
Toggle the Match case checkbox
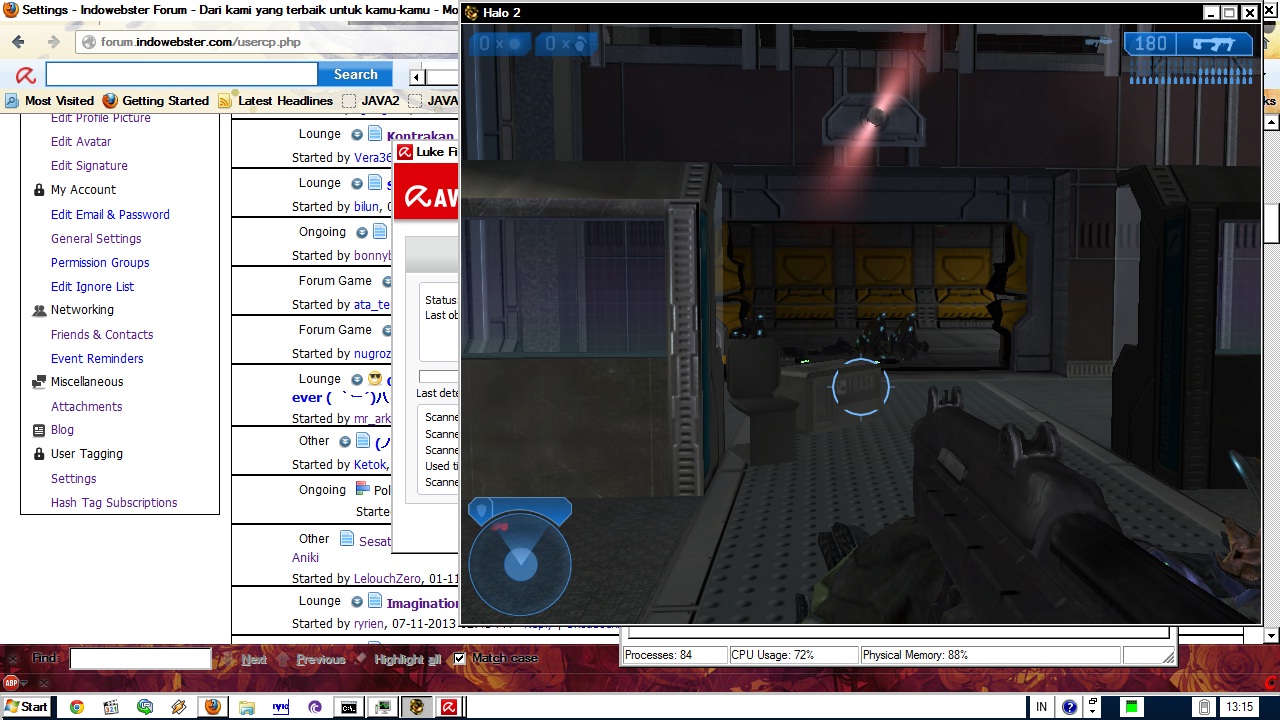(x=460, y=658)
